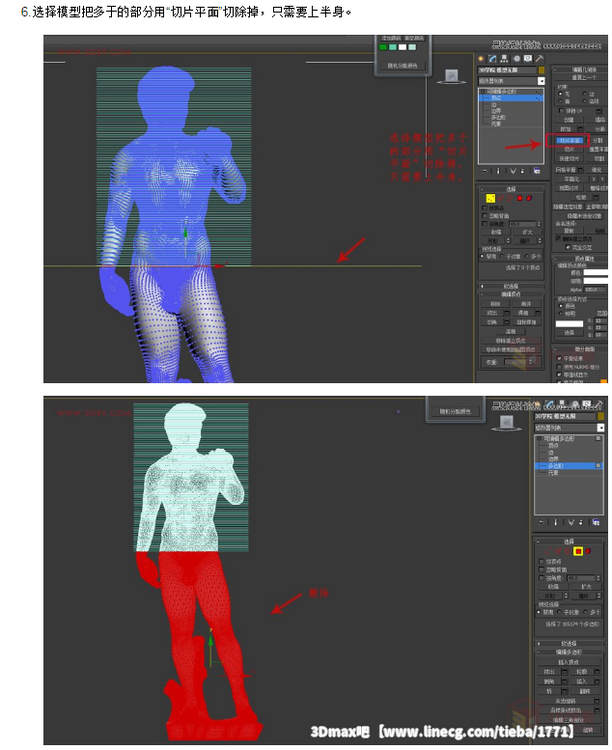This screenshot has width=612, height=750.
Task: Click the ViewCube in the lower viewport
Action: coord(506,422)
